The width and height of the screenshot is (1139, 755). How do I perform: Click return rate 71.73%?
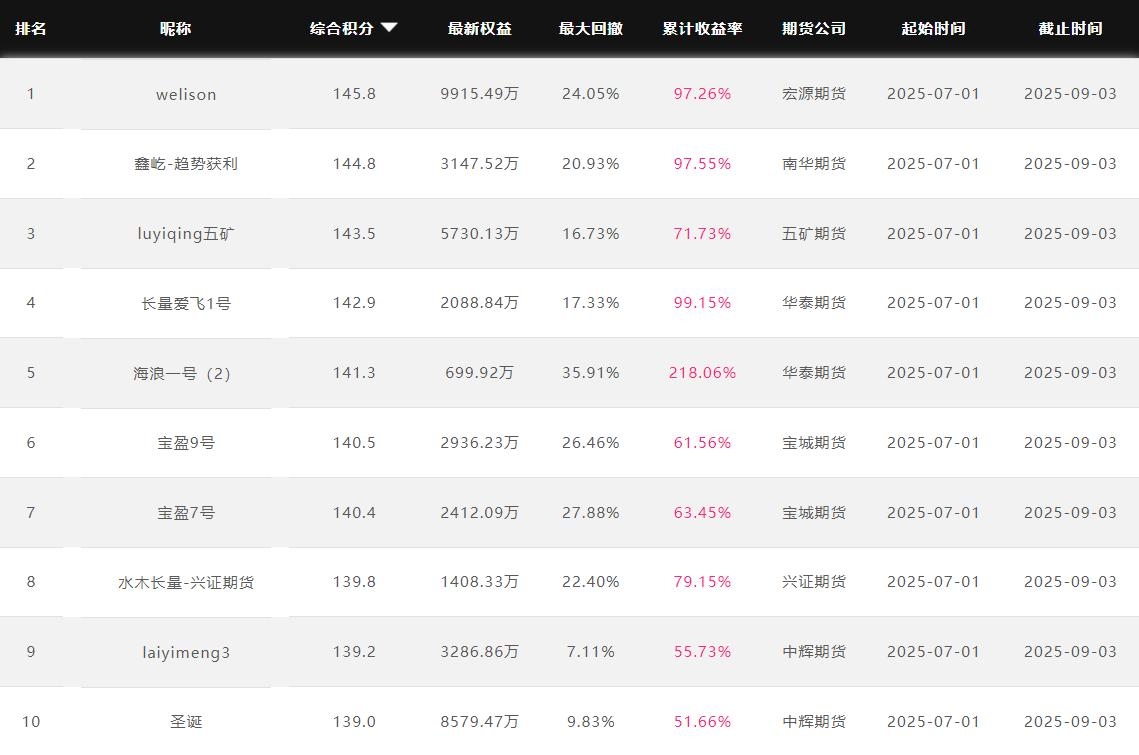[x=702, y=233]
